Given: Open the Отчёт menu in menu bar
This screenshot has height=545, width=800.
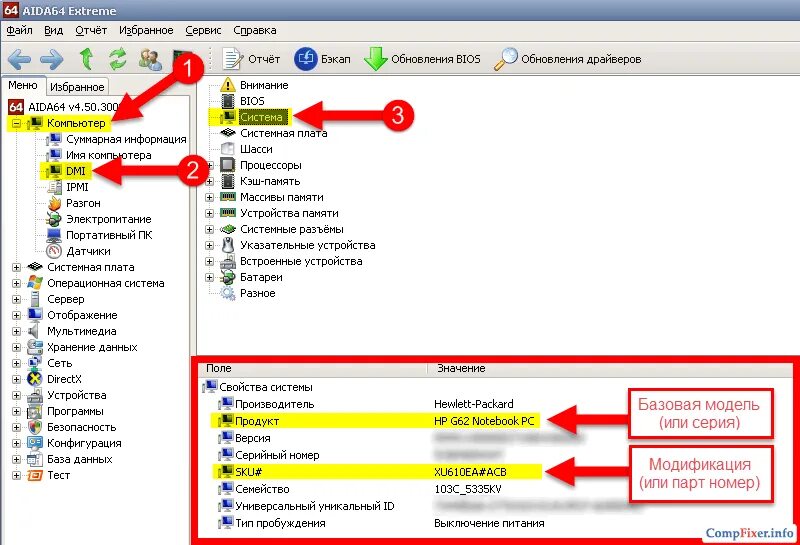Looking at the screenshot, I should click(91, 31).
